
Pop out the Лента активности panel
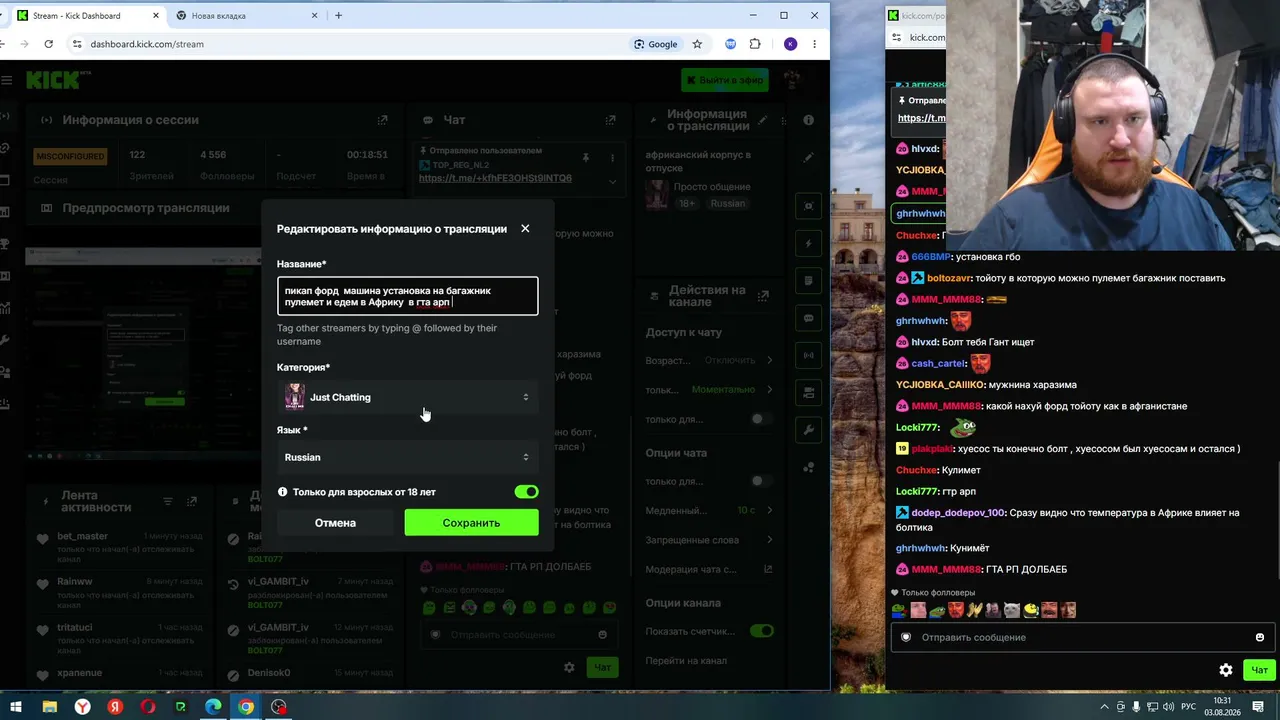click(x=191, y=501)
